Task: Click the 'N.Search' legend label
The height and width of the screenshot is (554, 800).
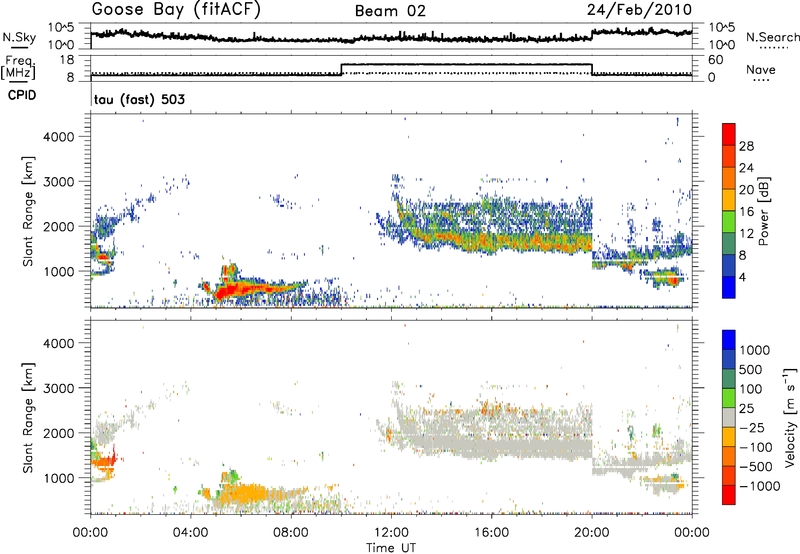Action: [772, 37]
